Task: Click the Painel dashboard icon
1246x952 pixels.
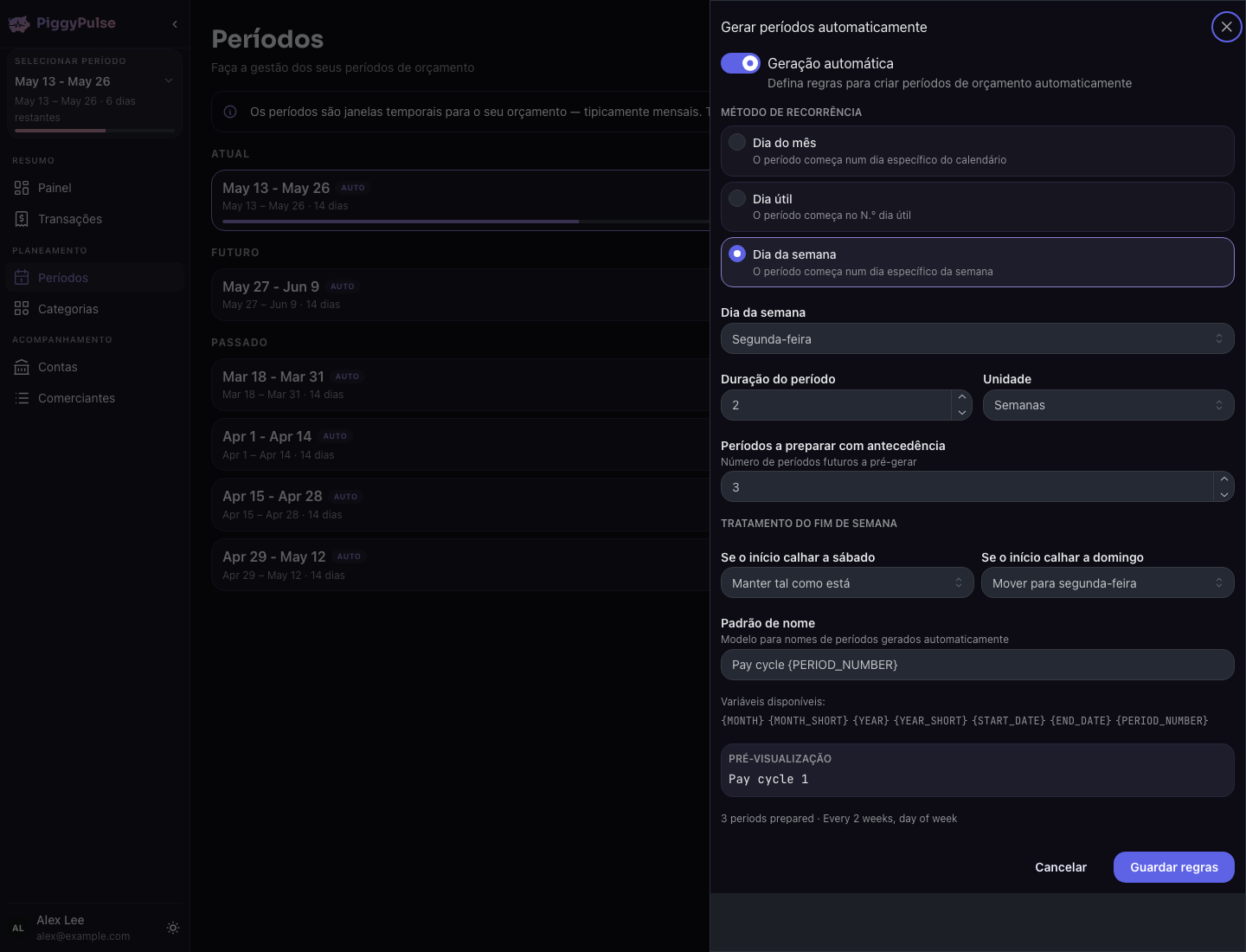Action: point(22,188)
